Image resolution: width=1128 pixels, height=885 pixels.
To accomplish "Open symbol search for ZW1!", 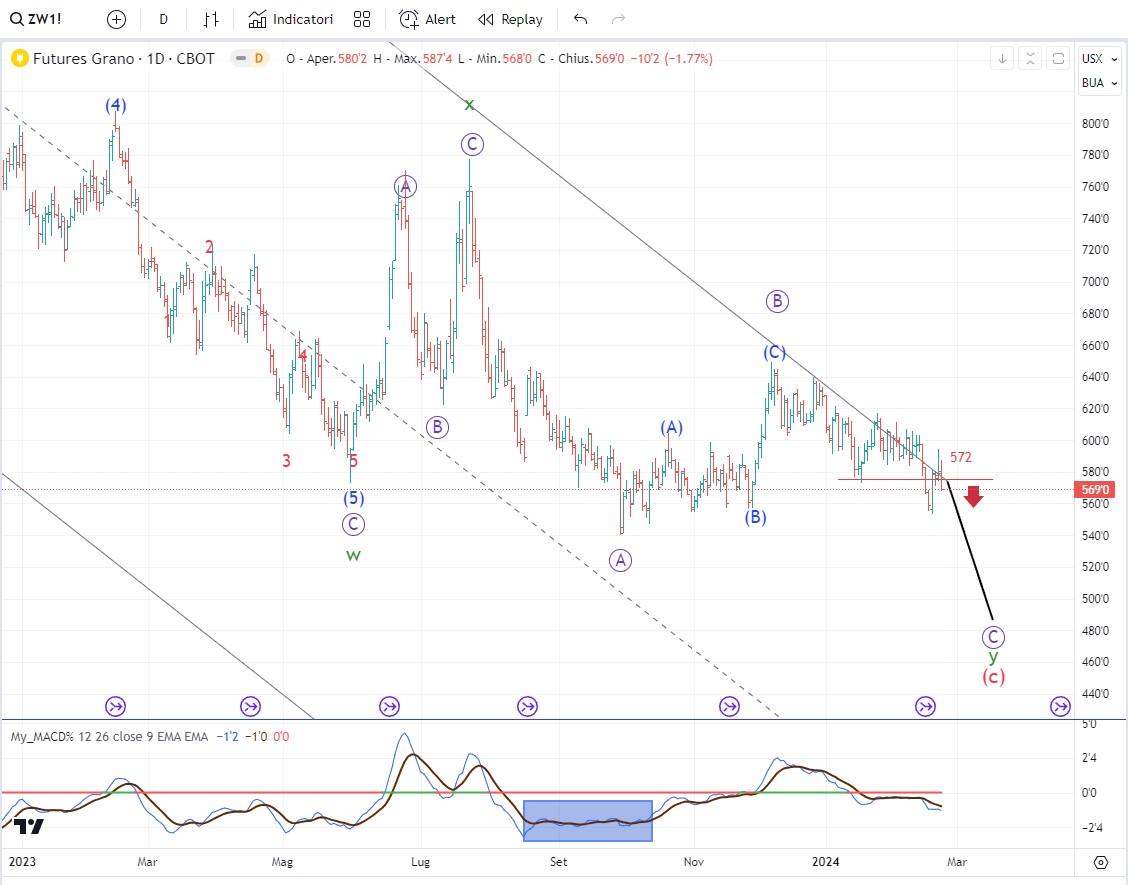I will click(x=36, y=19).
